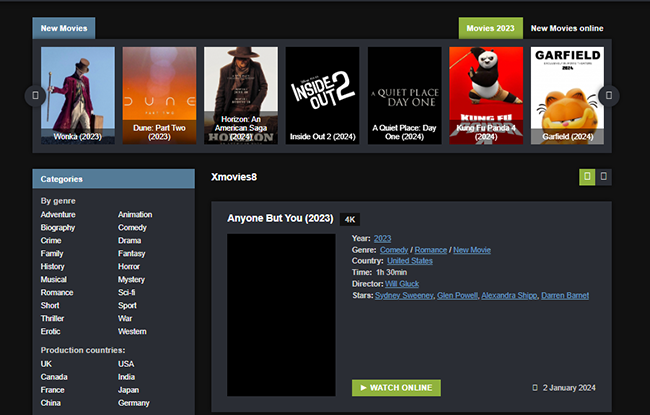Open the Dune: Part Two poster

click(x=159, y=95)
